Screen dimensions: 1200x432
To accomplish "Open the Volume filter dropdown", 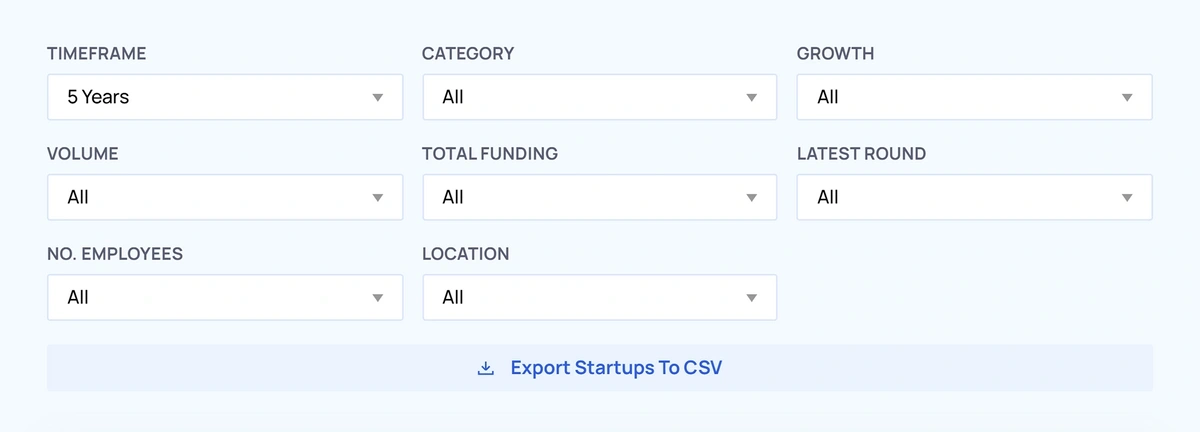I will pyautogui.click(x=225, y=197).
